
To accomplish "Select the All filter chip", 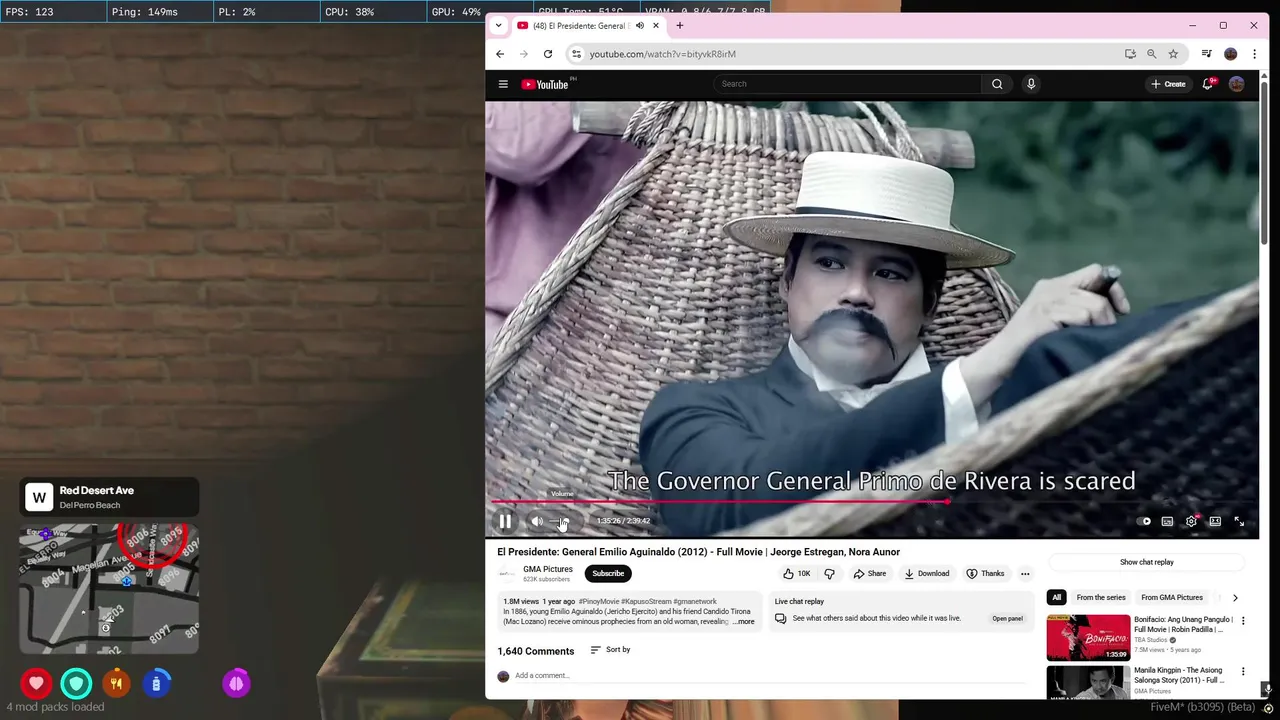I will tap(1056, 597).
